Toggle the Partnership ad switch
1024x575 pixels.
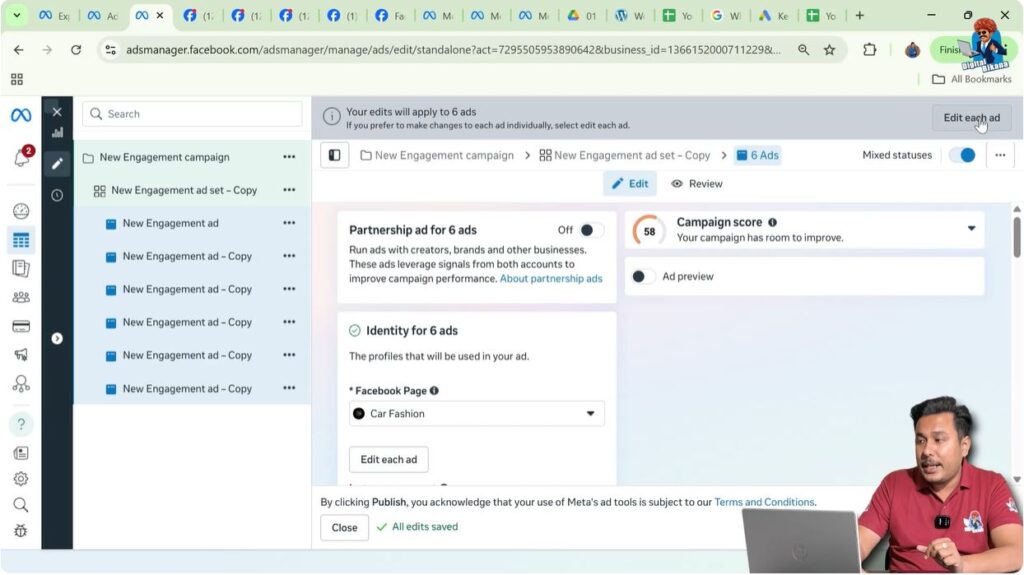pos(590,230)
